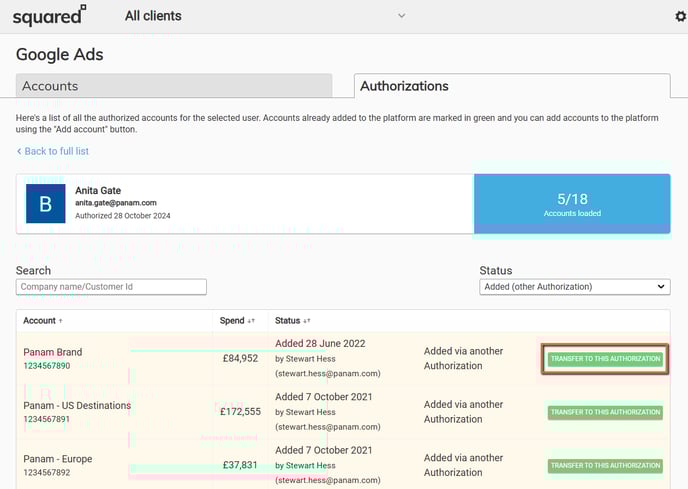Switch to the Accounts tab

coord(174,86)
